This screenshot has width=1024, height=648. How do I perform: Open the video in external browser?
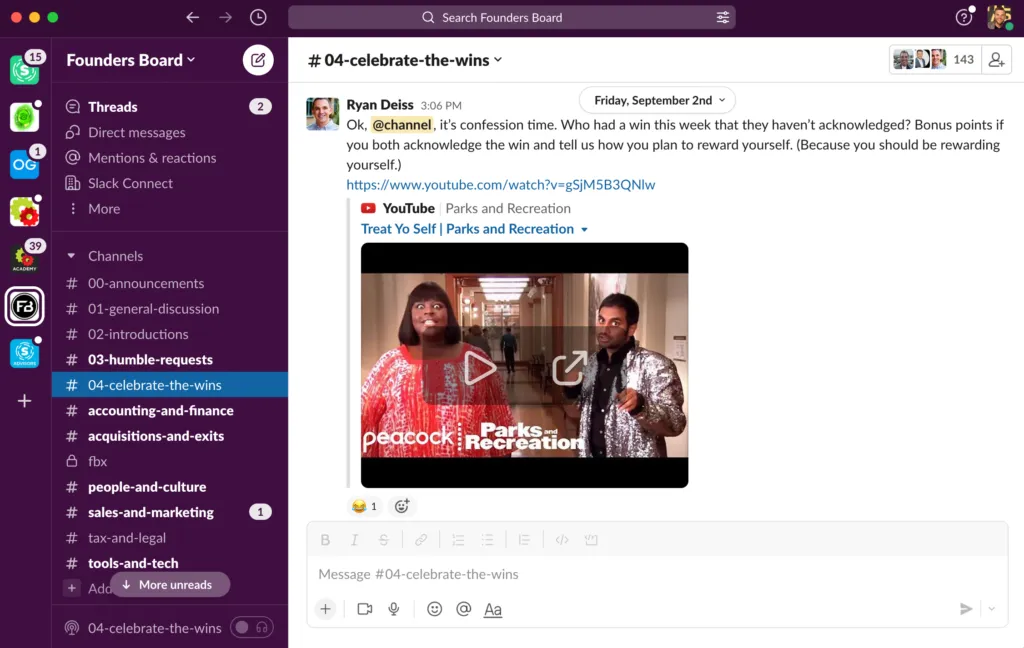(x=569, y=368)
